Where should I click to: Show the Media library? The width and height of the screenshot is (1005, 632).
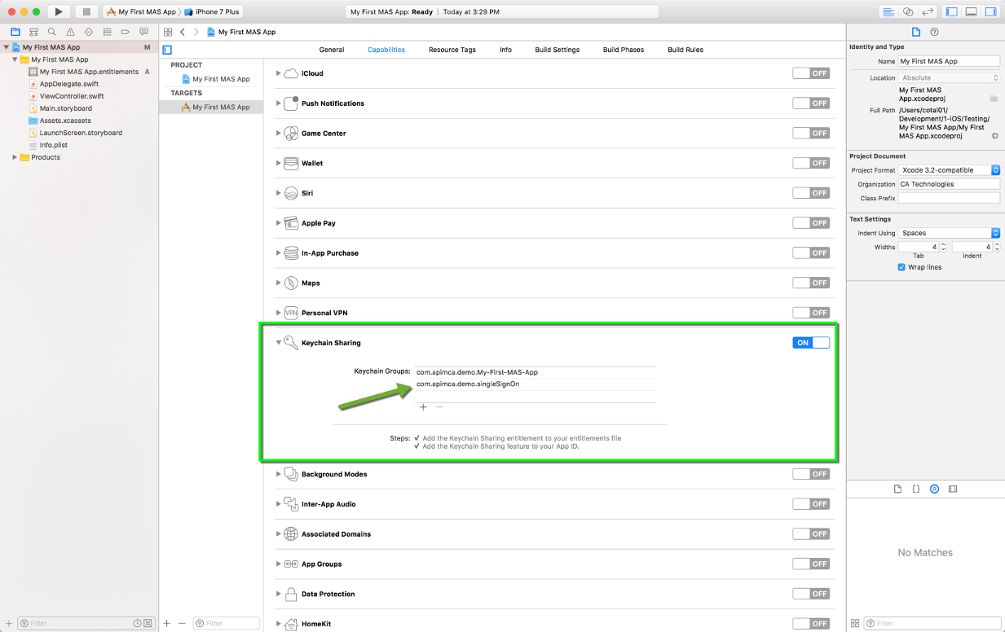(953, 489)
